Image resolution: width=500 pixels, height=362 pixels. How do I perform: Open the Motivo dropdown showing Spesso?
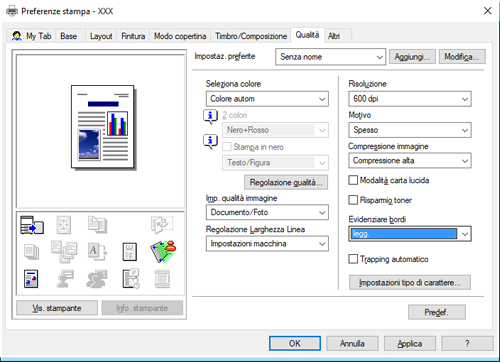410,130
